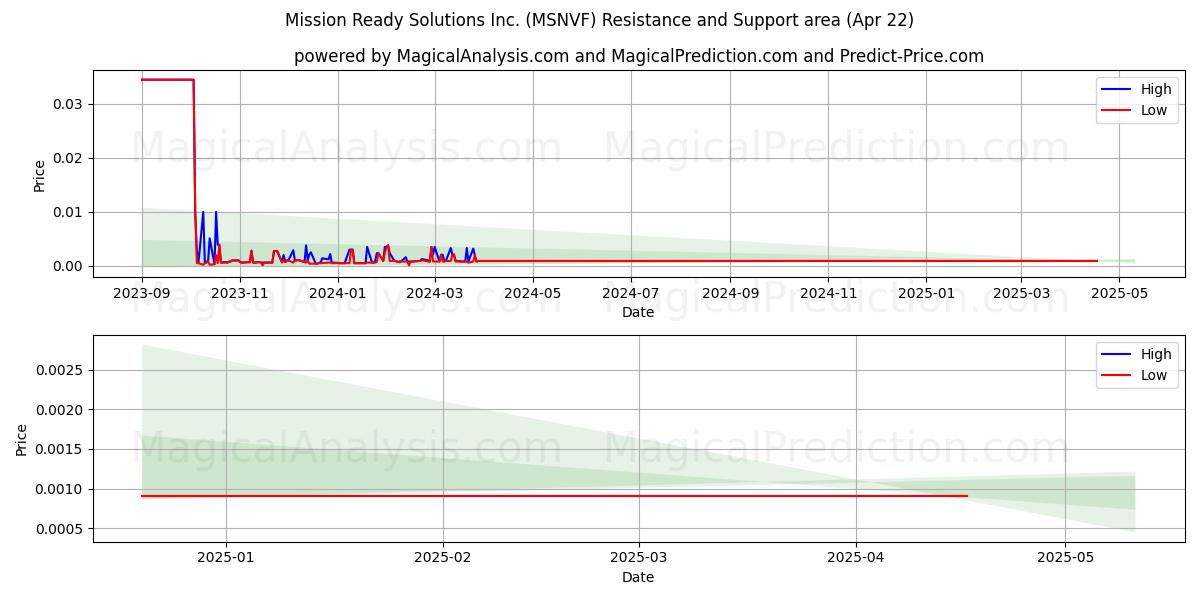
Task: Click 'High' in the bottom chart legend
Action: [1156, 354]
